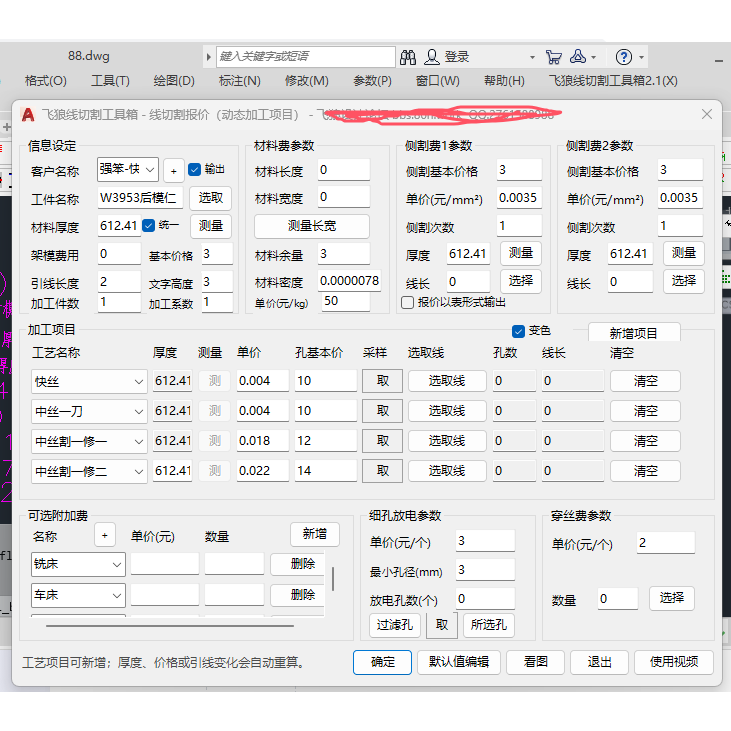Screen dimensions: 731x731
Task: Click the 最小孔径(mm) input field
Action: (485, 570)
